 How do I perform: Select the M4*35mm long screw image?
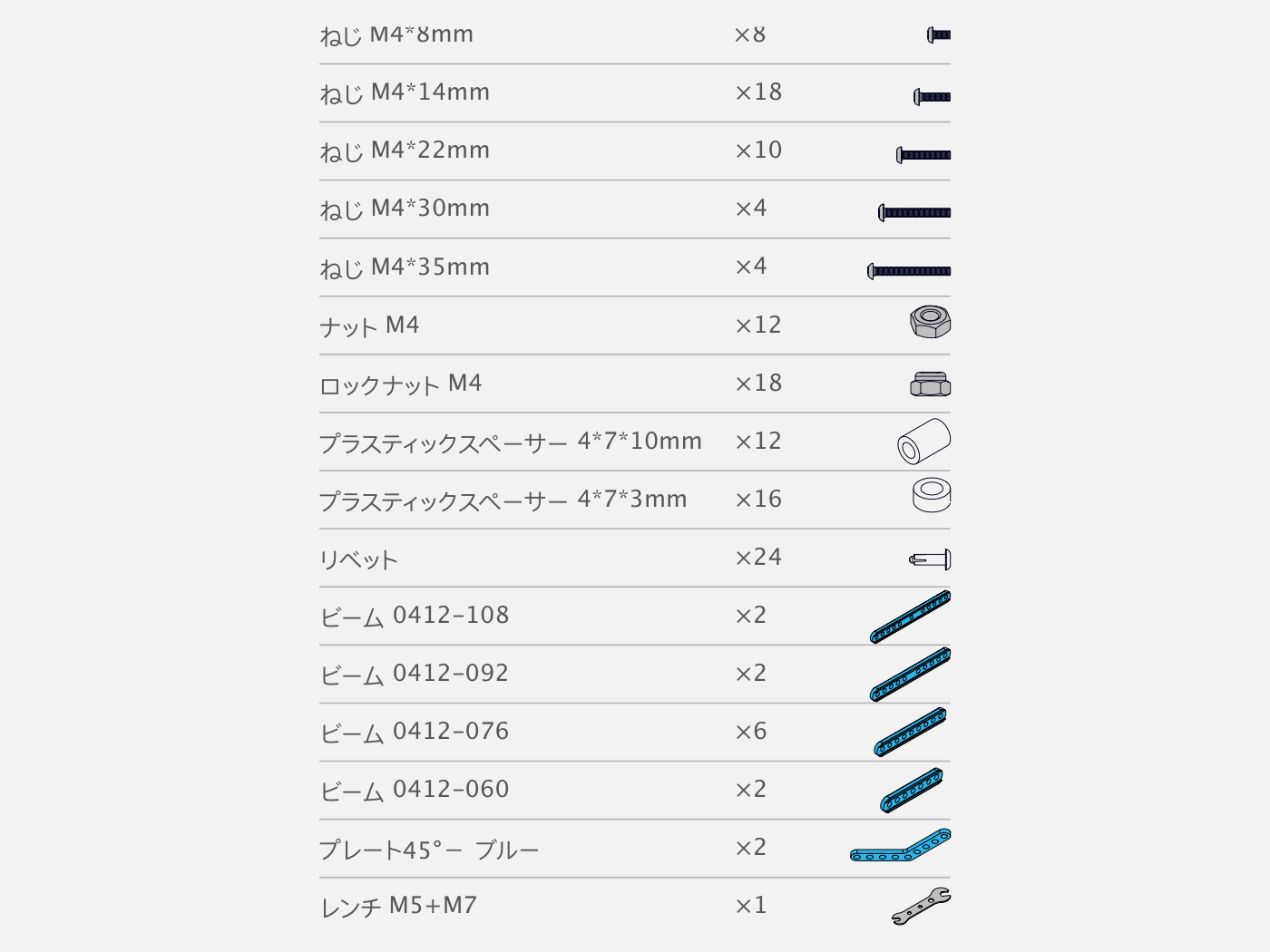(909, 271)
